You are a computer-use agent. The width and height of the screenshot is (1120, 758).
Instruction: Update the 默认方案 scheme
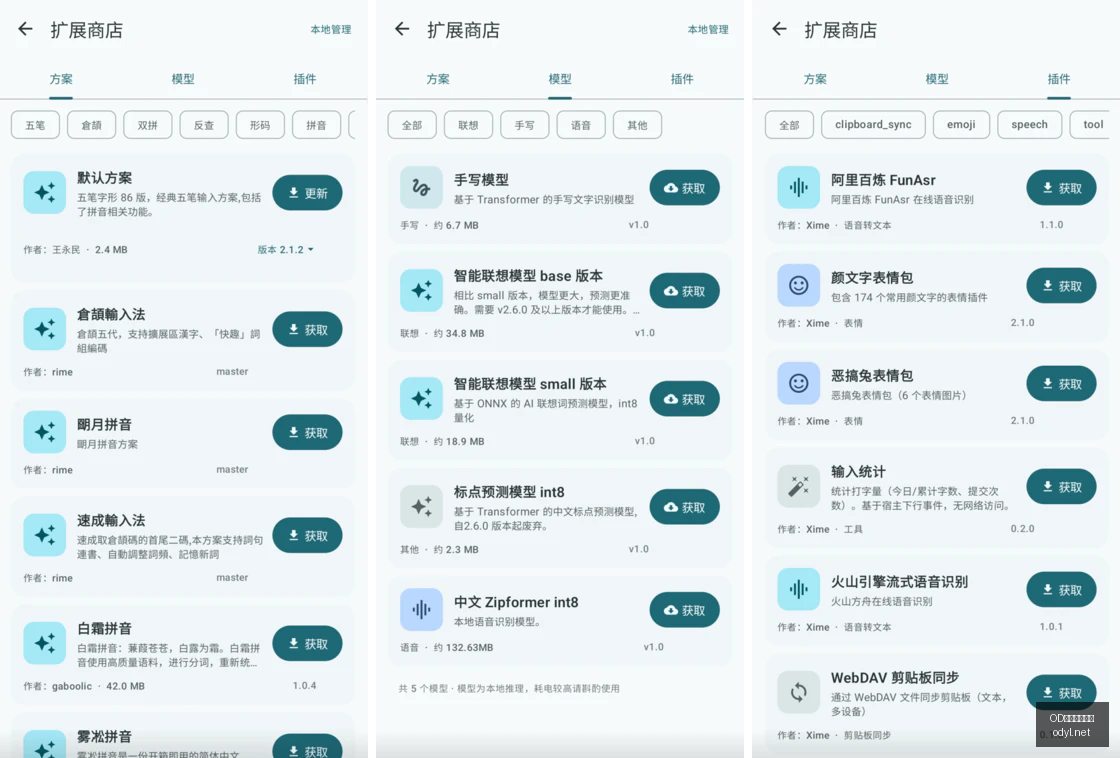307,193
